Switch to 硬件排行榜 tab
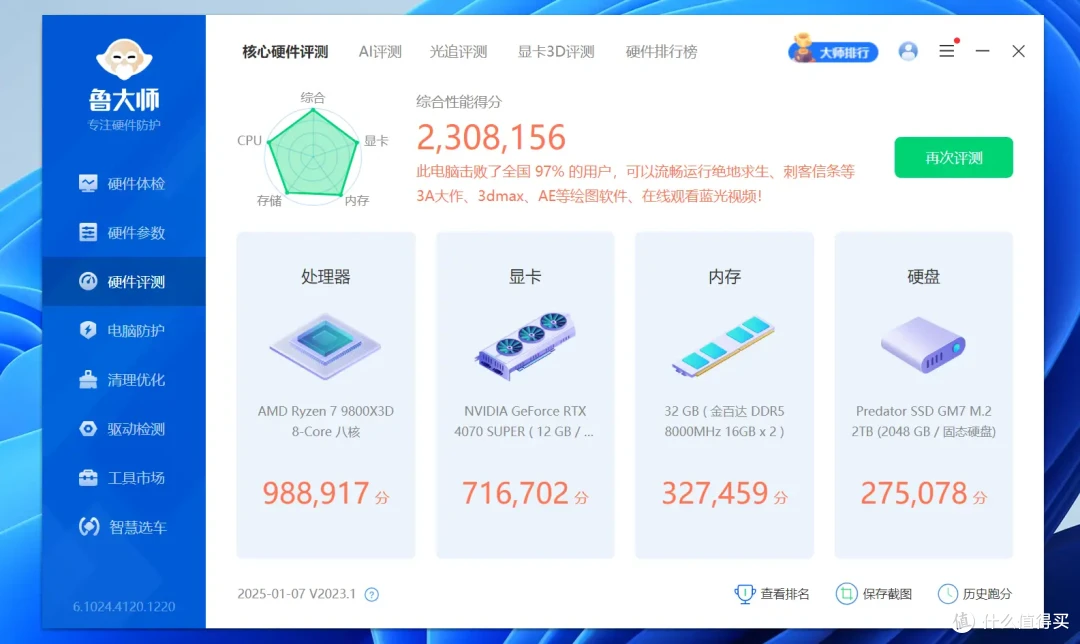The image size is (1080, 644). [662, 52]
